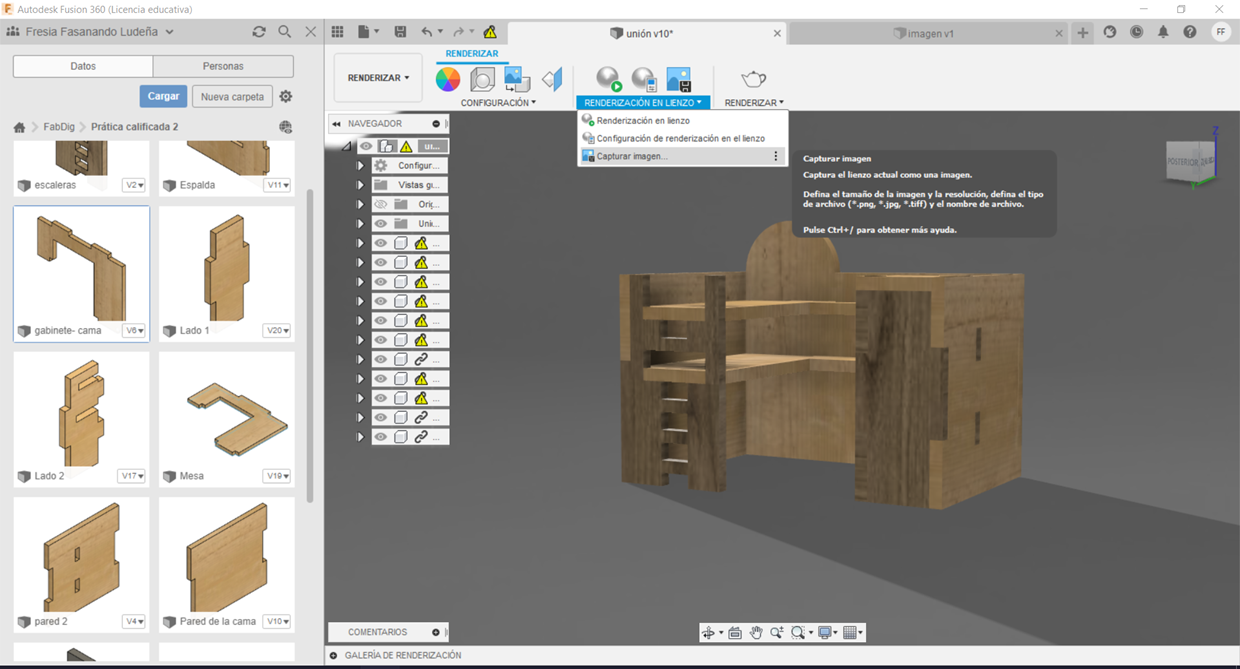Open the RENDERIZAR workspace dropdown
This screenshot has width=1240, height=669.
pyautogui.click(x=378, y=78)
